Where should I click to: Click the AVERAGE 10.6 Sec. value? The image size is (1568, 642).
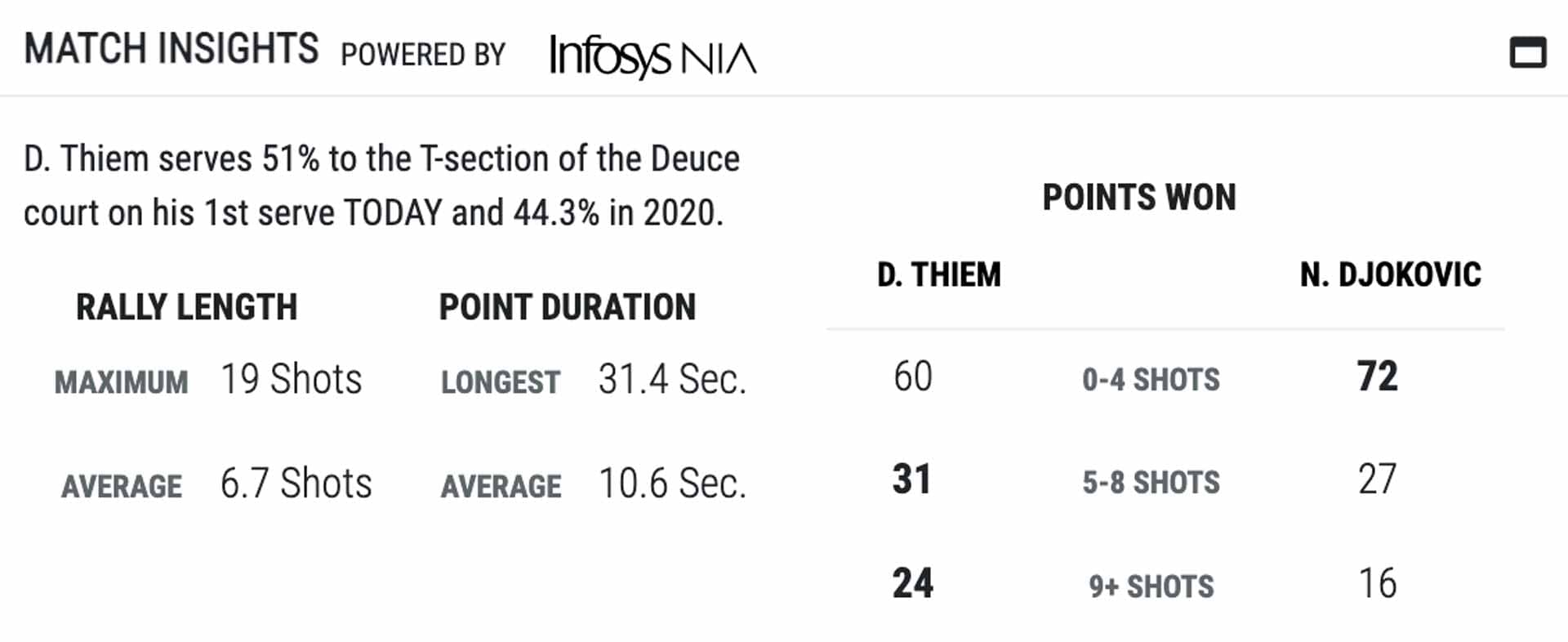(x=672, y=483)
